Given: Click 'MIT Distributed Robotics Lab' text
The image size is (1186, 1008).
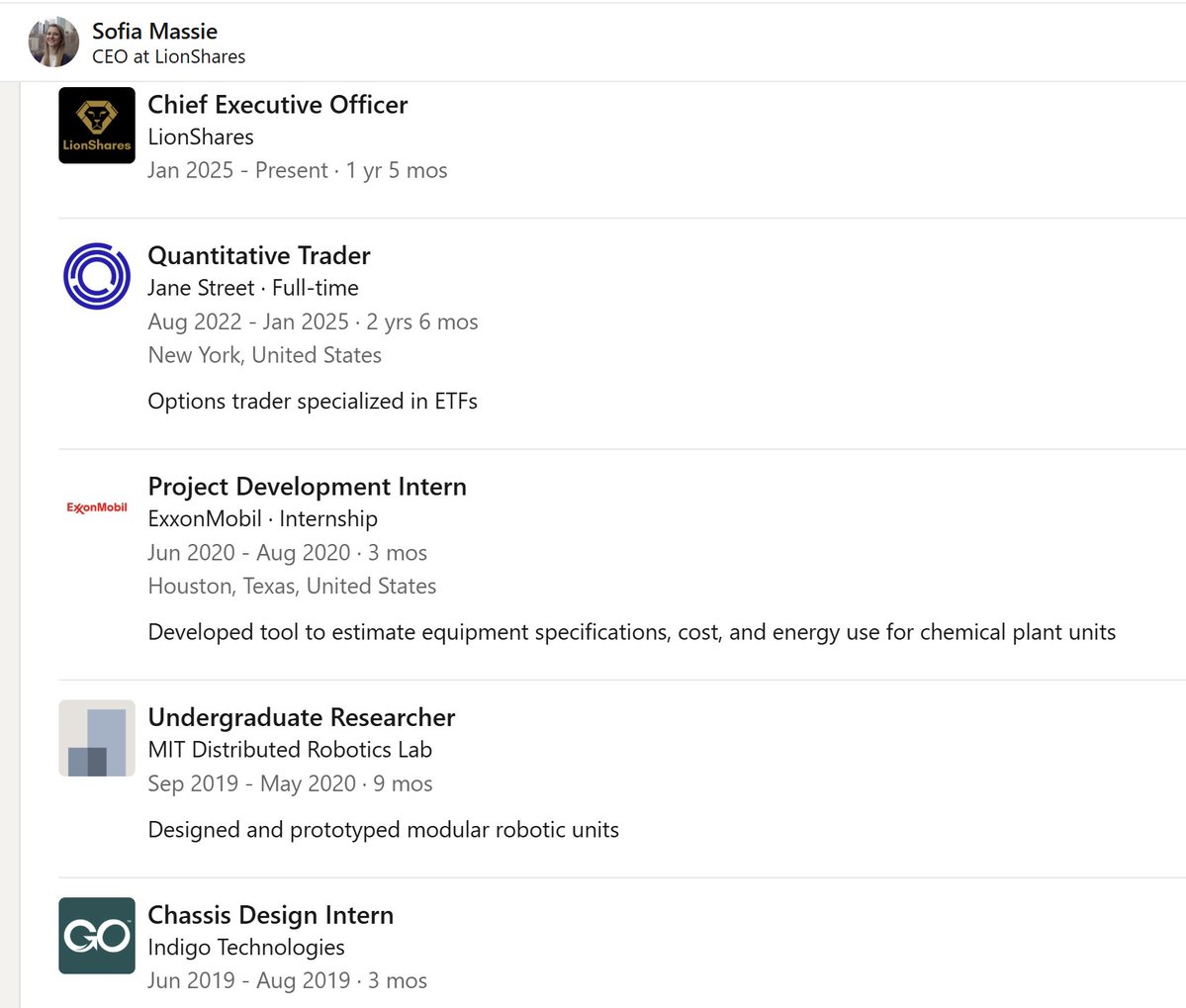Looking at the screenshot, I should pyautogui.click(x=290, y=750).
